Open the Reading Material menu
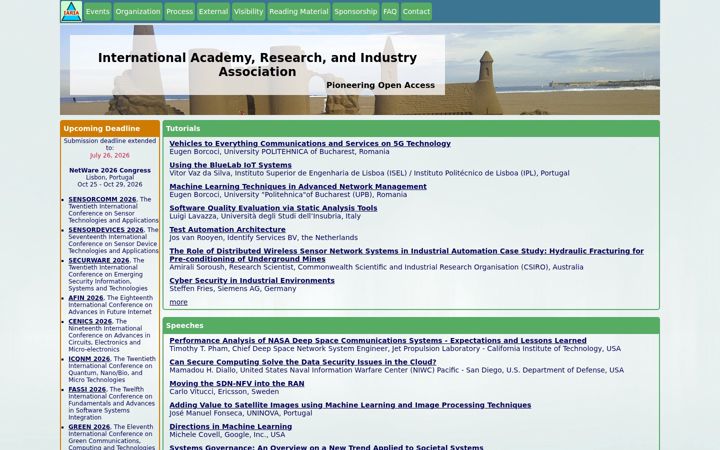Image resolution: width=720 pixels, height=450 pixels. [298, 11]
